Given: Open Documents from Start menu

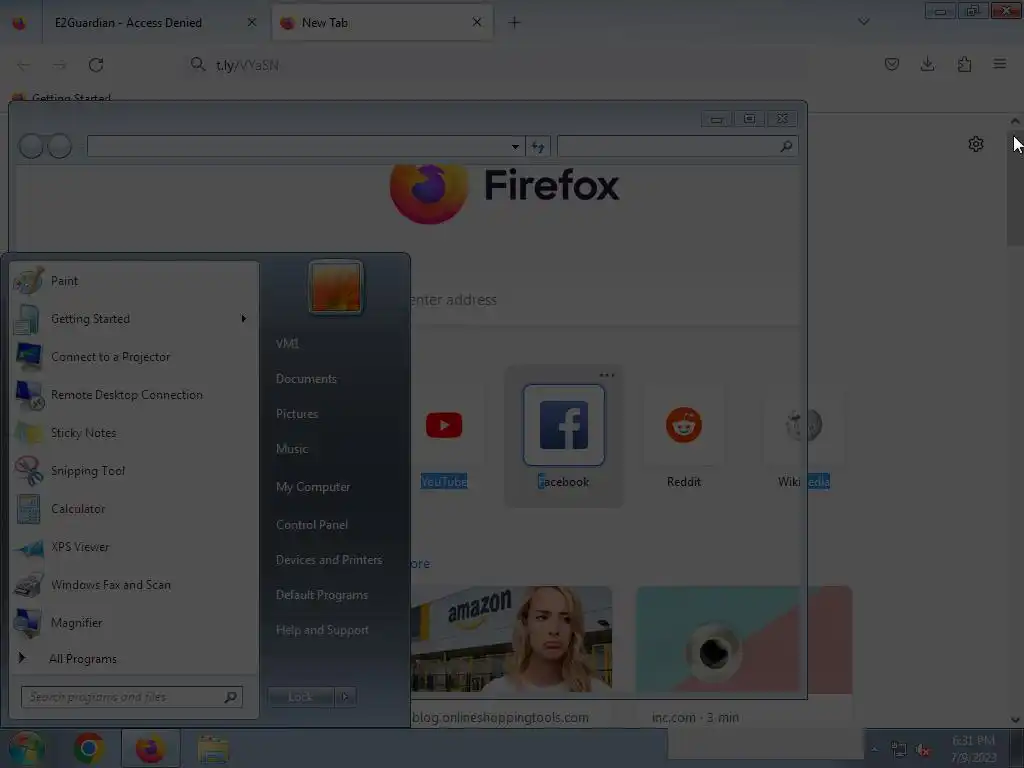Looking at the screenshot, I should tap(306, 379).
